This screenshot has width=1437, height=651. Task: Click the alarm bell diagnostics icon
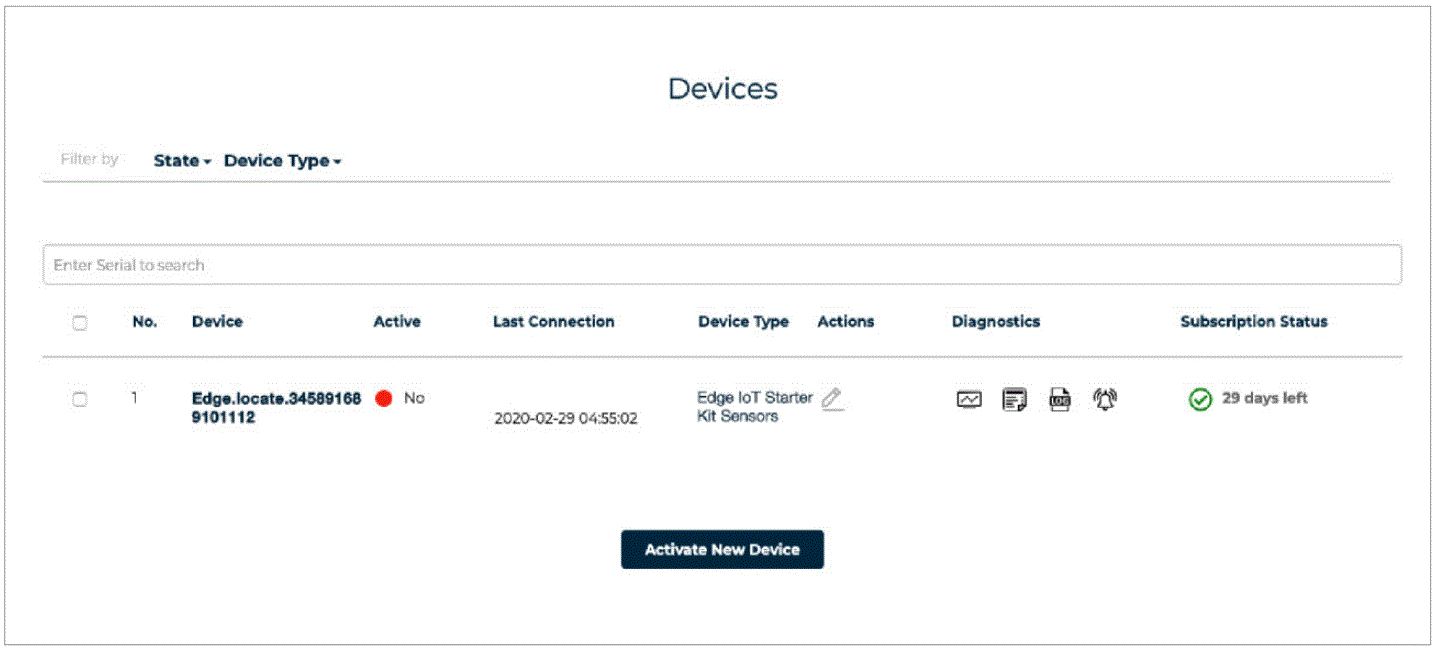click(1105, 400)
